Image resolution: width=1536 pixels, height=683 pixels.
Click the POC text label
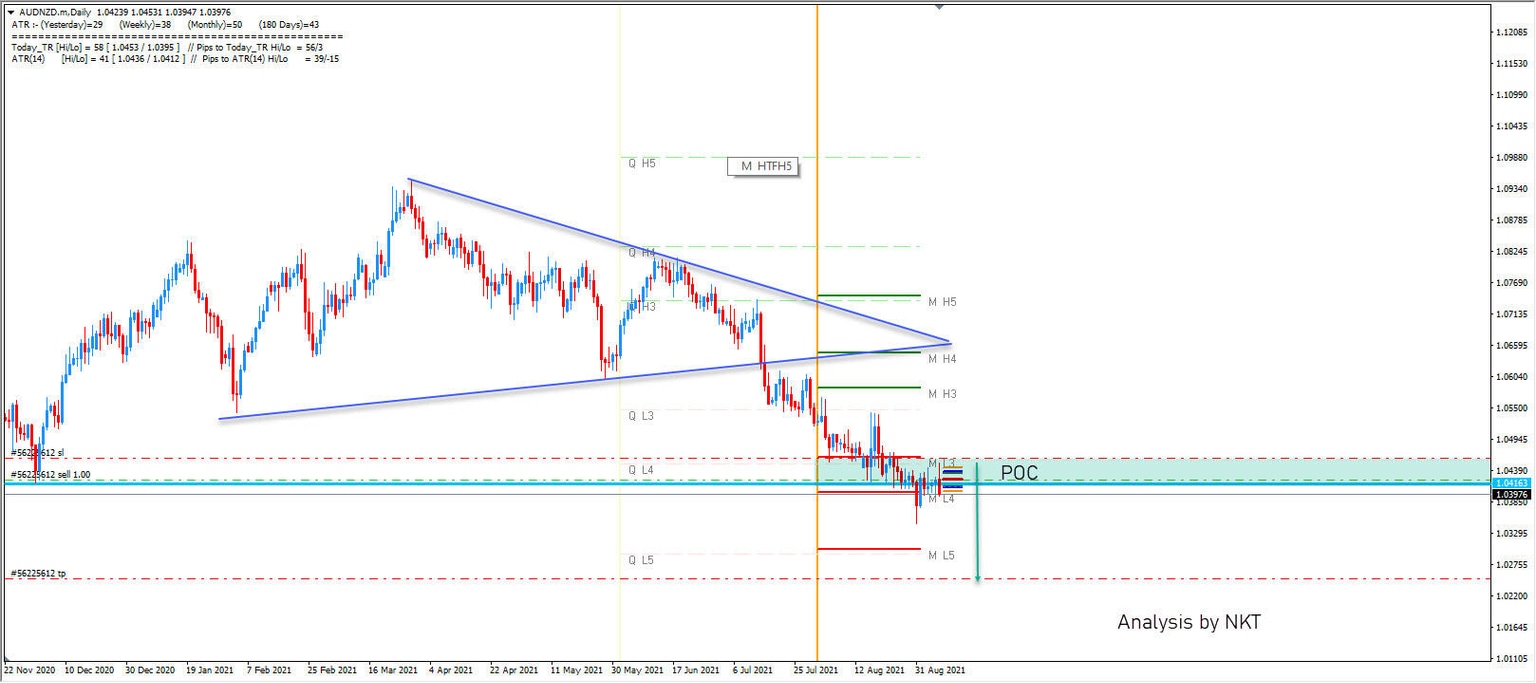point(1020,472)
